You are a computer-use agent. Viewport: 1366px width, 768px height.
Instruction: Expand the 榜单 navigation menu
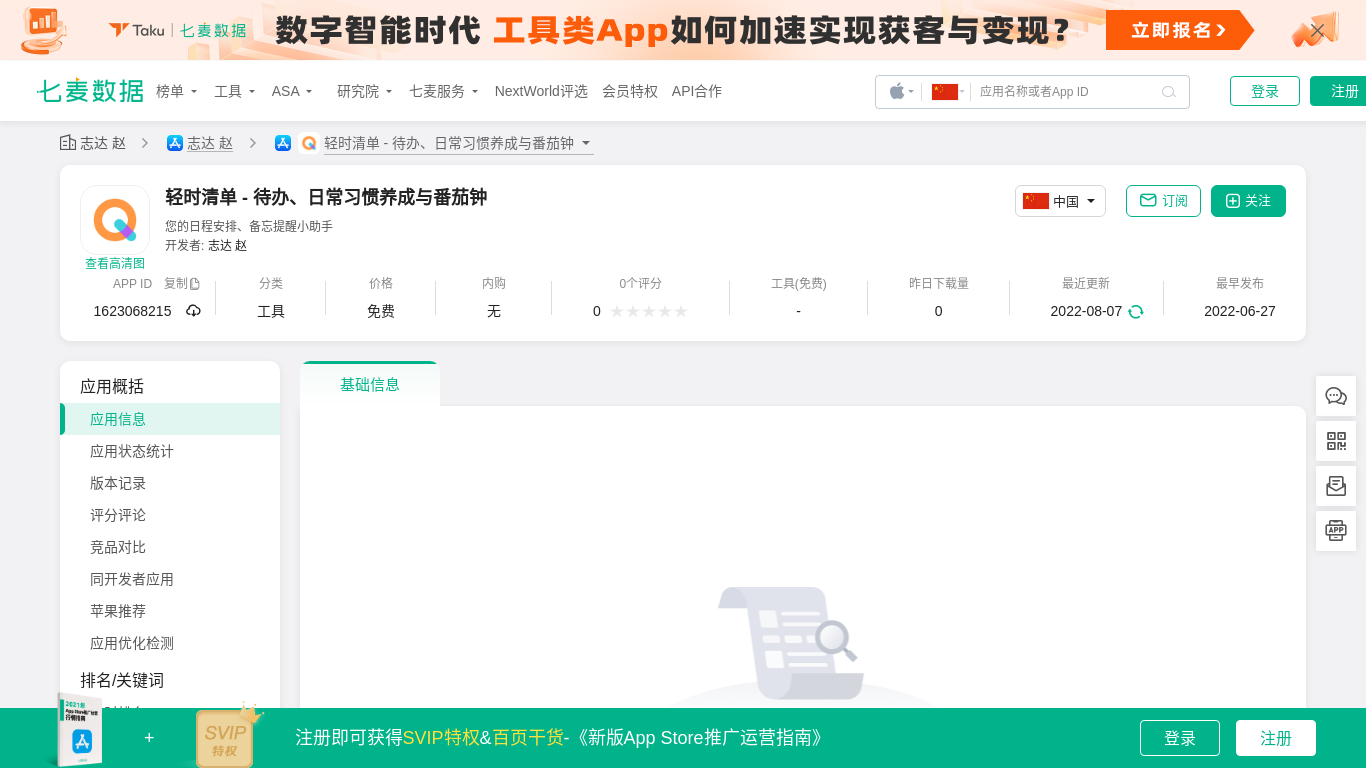(177, 91)
